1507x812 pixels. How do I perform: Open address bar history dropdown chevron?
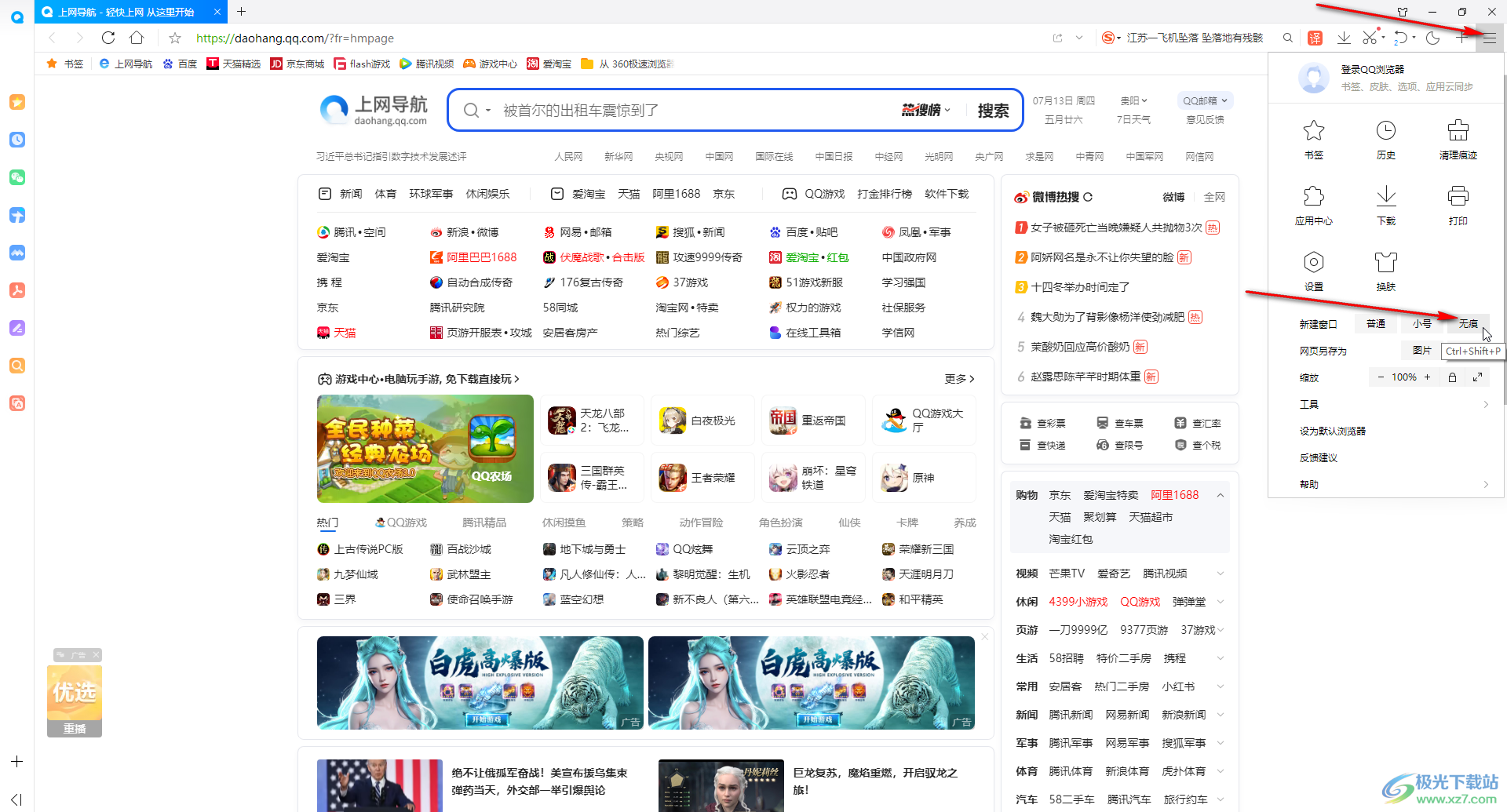(1079, 38)
